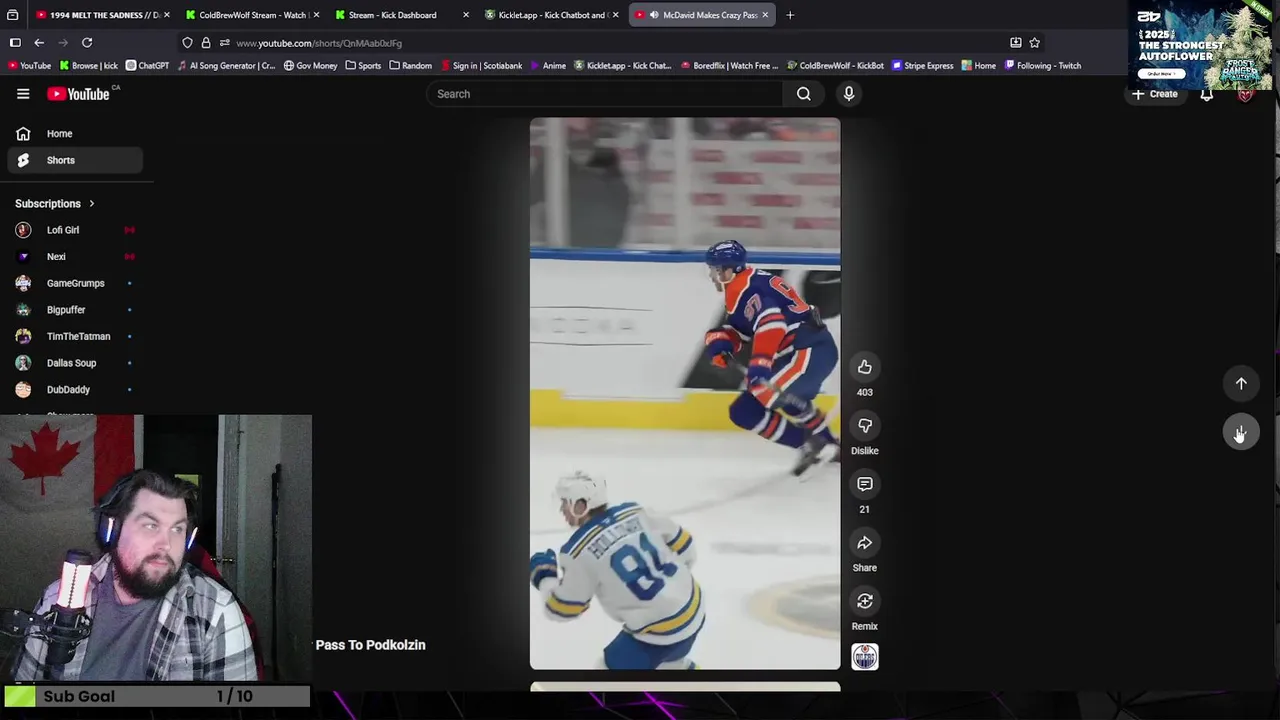The width and height of the screenshot is (1280, 720).
Task: Open Bigpuffer subscription
Action: (75, 310)
